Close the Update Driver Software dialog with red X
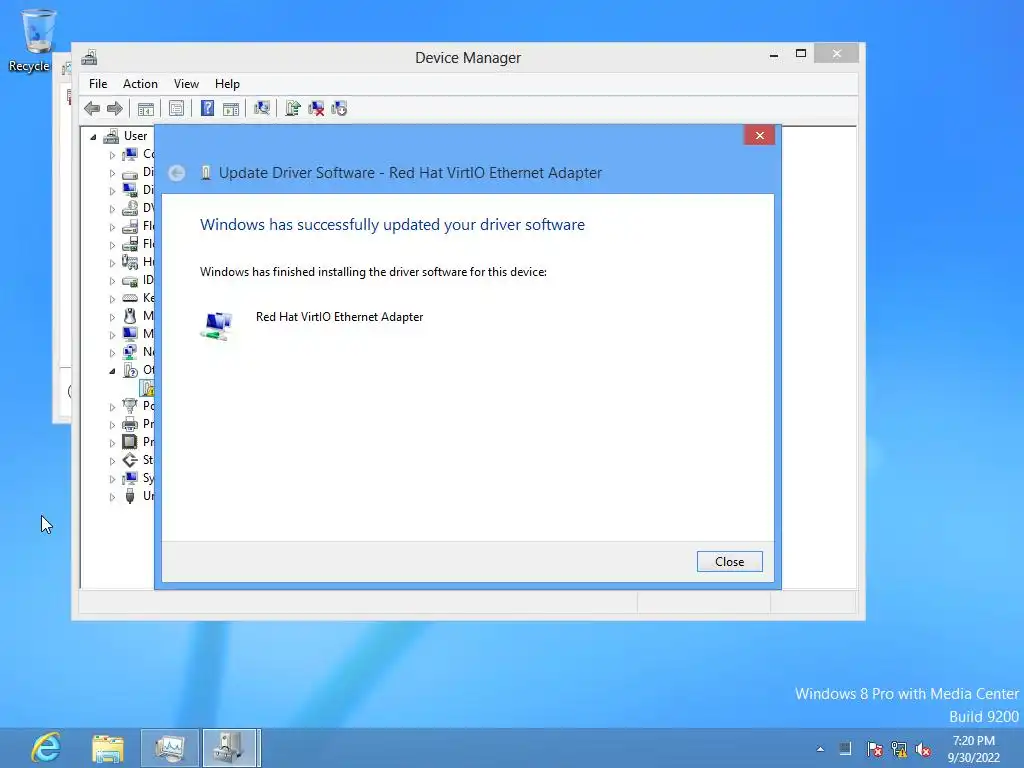 click(760, 135)
